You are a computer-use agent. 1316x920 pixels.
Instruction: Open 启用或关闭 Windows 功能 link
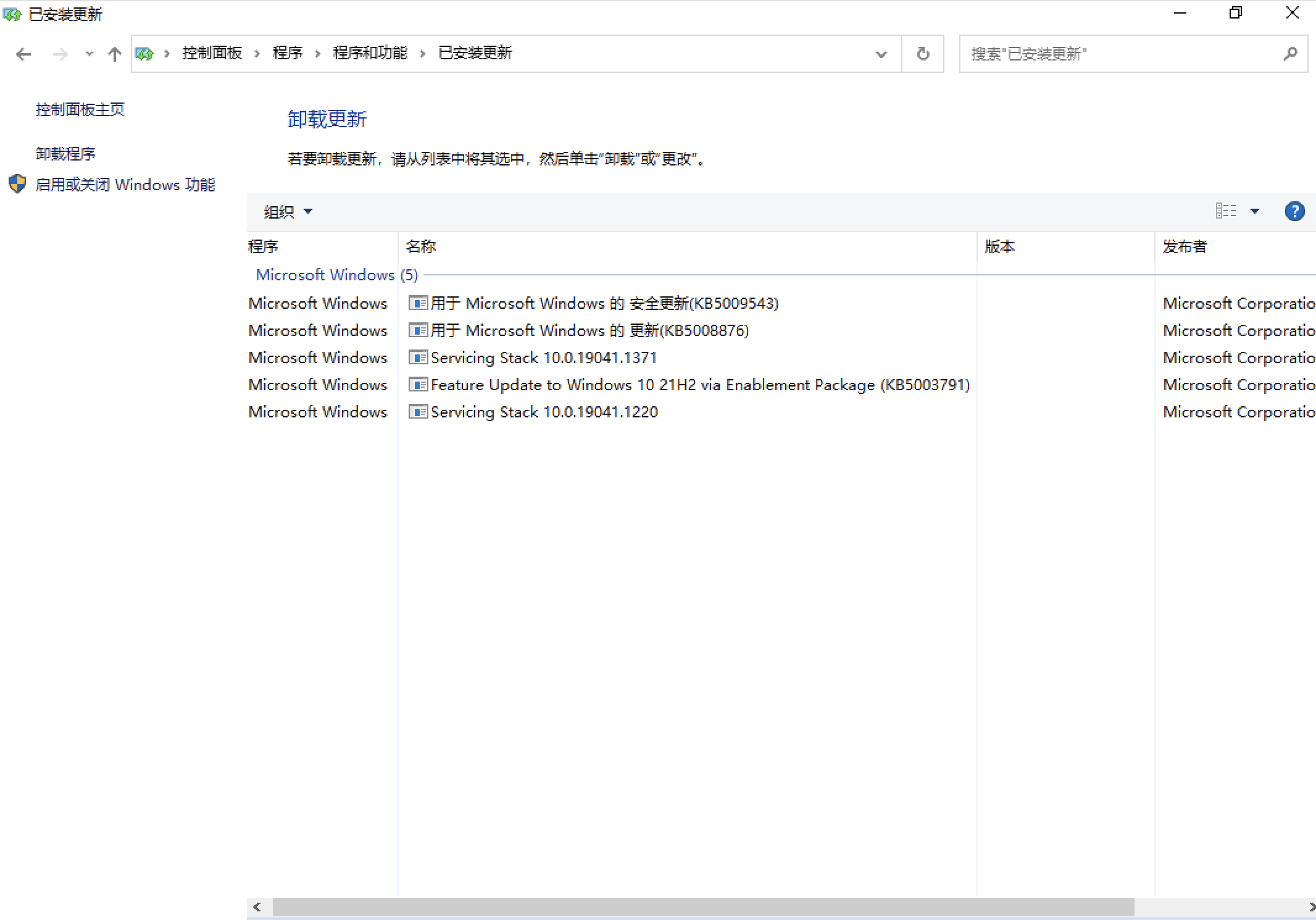(x=125, y=185)
